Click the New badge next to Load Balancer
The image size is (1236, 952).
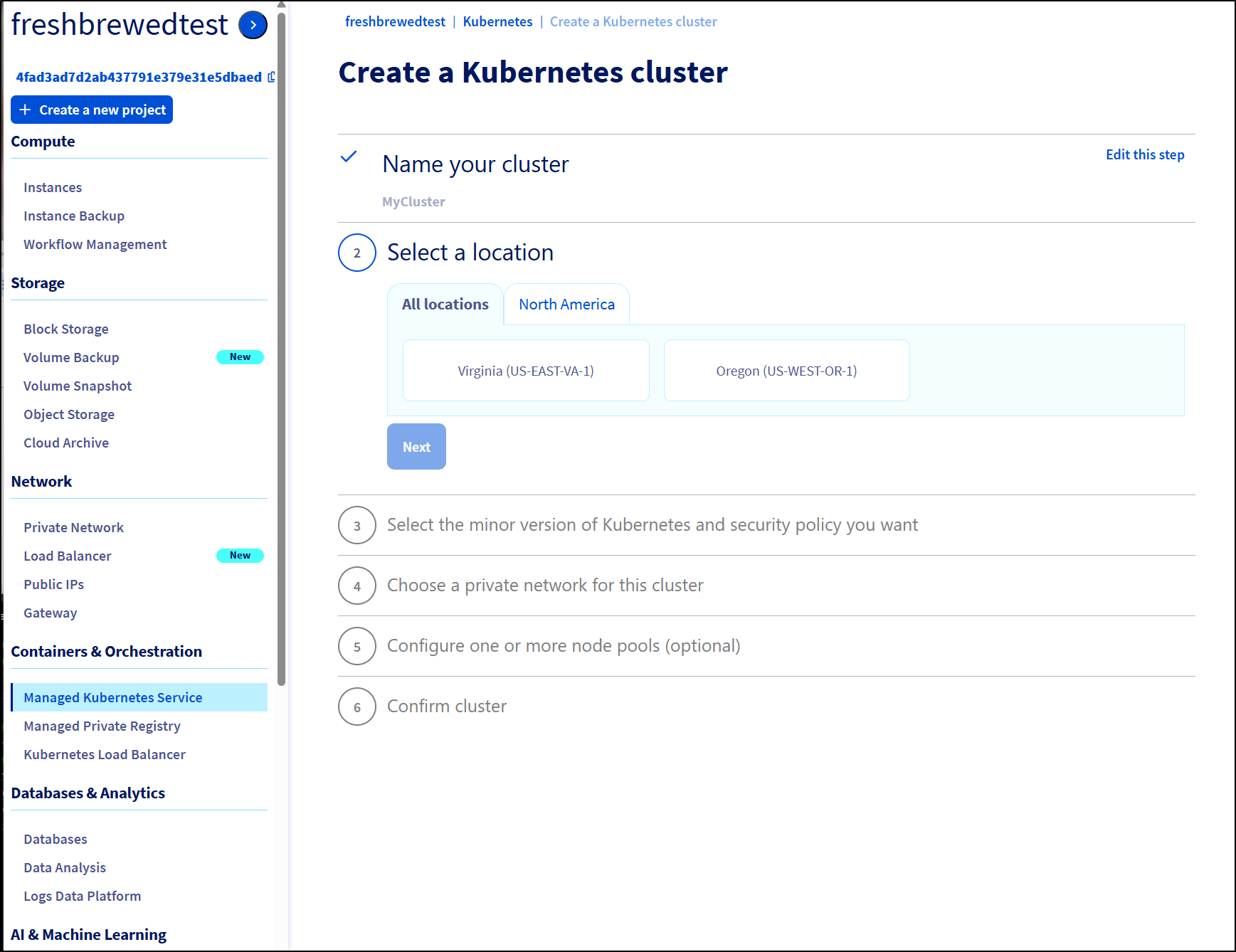point(240,556)
